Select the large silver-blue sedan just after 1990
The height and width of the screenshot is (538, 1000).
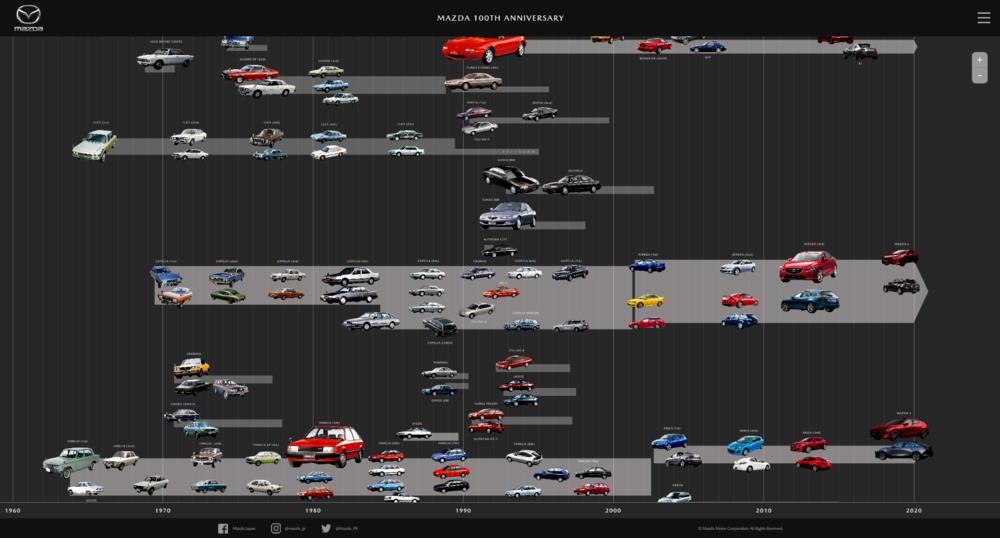point(508,216)
